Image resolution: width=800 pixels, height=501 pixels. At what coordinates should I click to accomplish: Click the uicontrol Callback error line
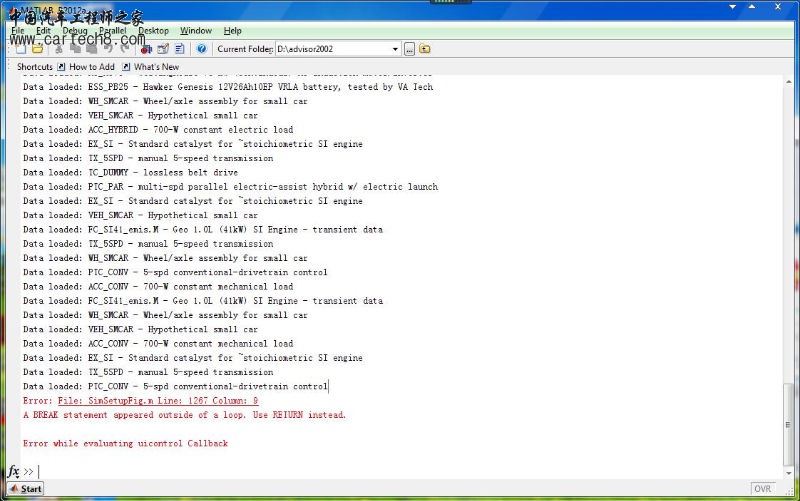[x=126, y=443]
